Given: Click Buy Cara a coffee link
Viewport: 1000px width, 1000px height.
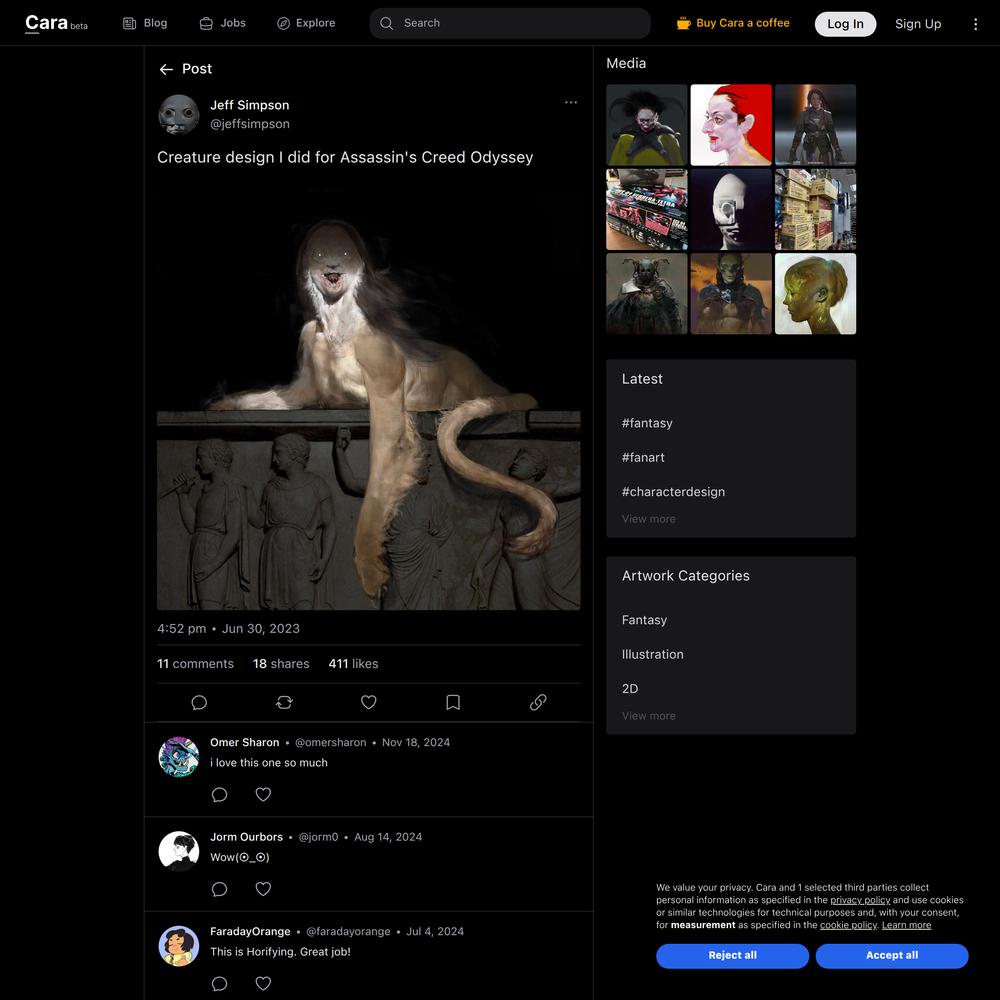Looking at the screenshot, I should [733, 23].
